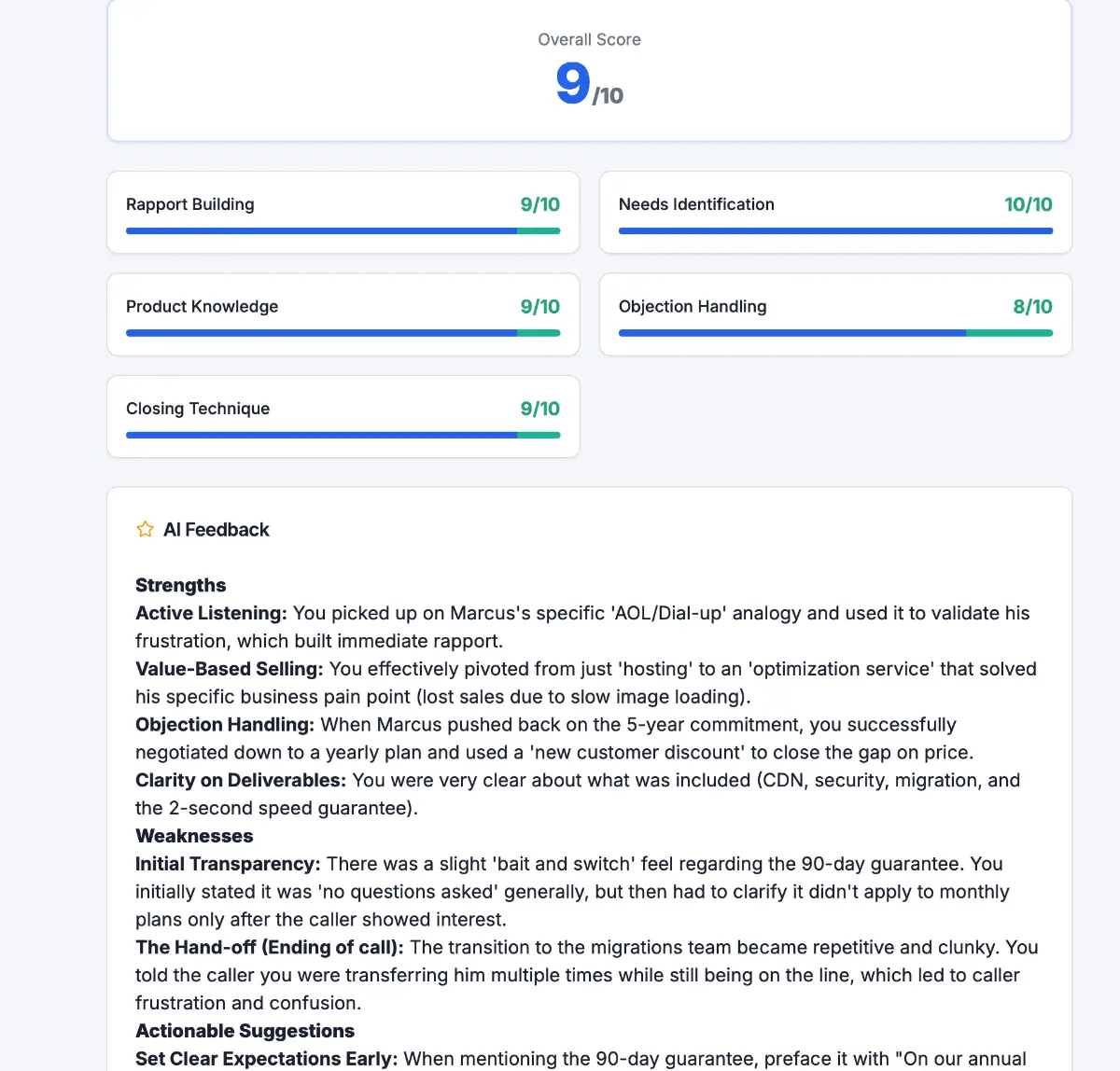Click the star icon beside AI Feedback
The width and height of the screenshot is (1120, 1071).
click(x=145, y=530)
